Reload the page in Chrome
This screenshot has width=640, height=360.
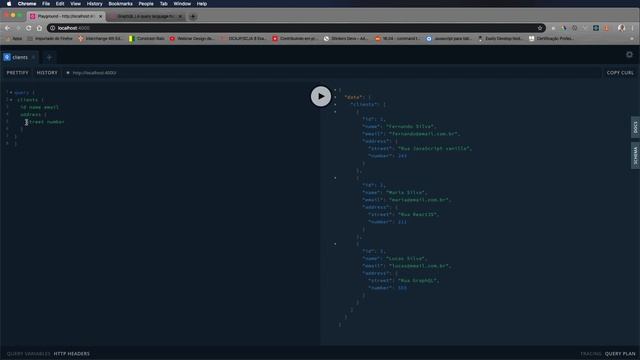click(x=29, y=28)
